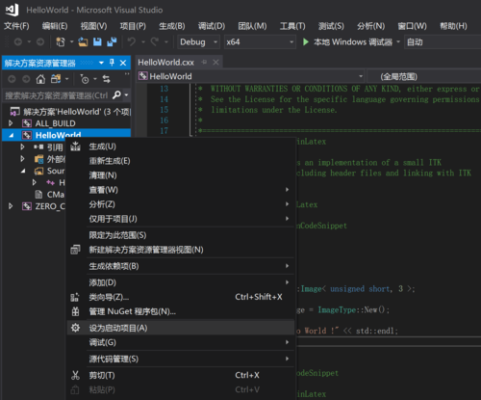Open the 编辑(E) menu

point(55,26)
